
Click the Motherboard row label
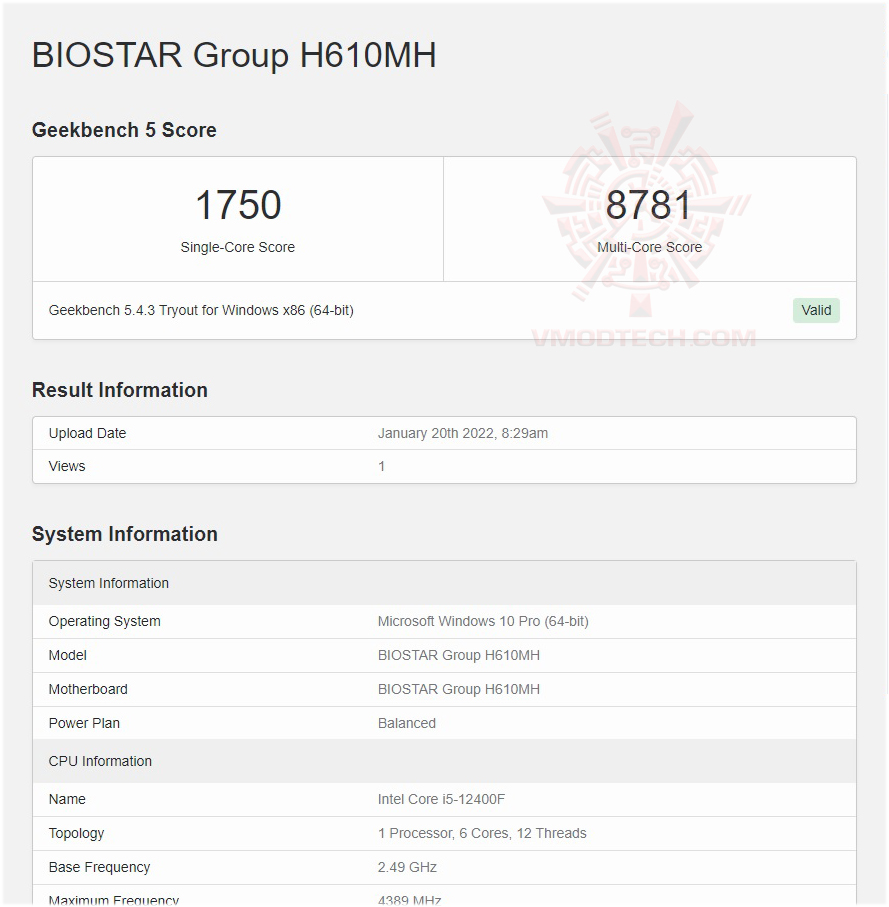[88, 690]
